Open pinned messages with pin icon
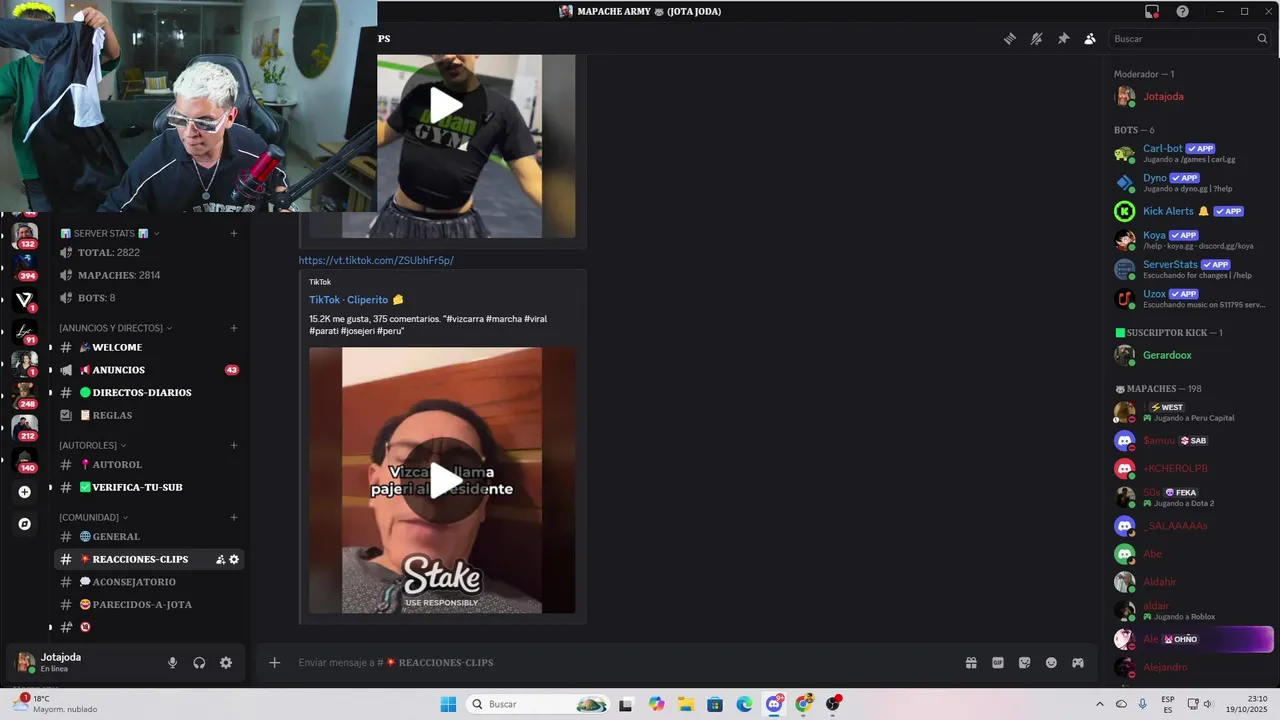 pyautogui.click(x=1063, y=39)
